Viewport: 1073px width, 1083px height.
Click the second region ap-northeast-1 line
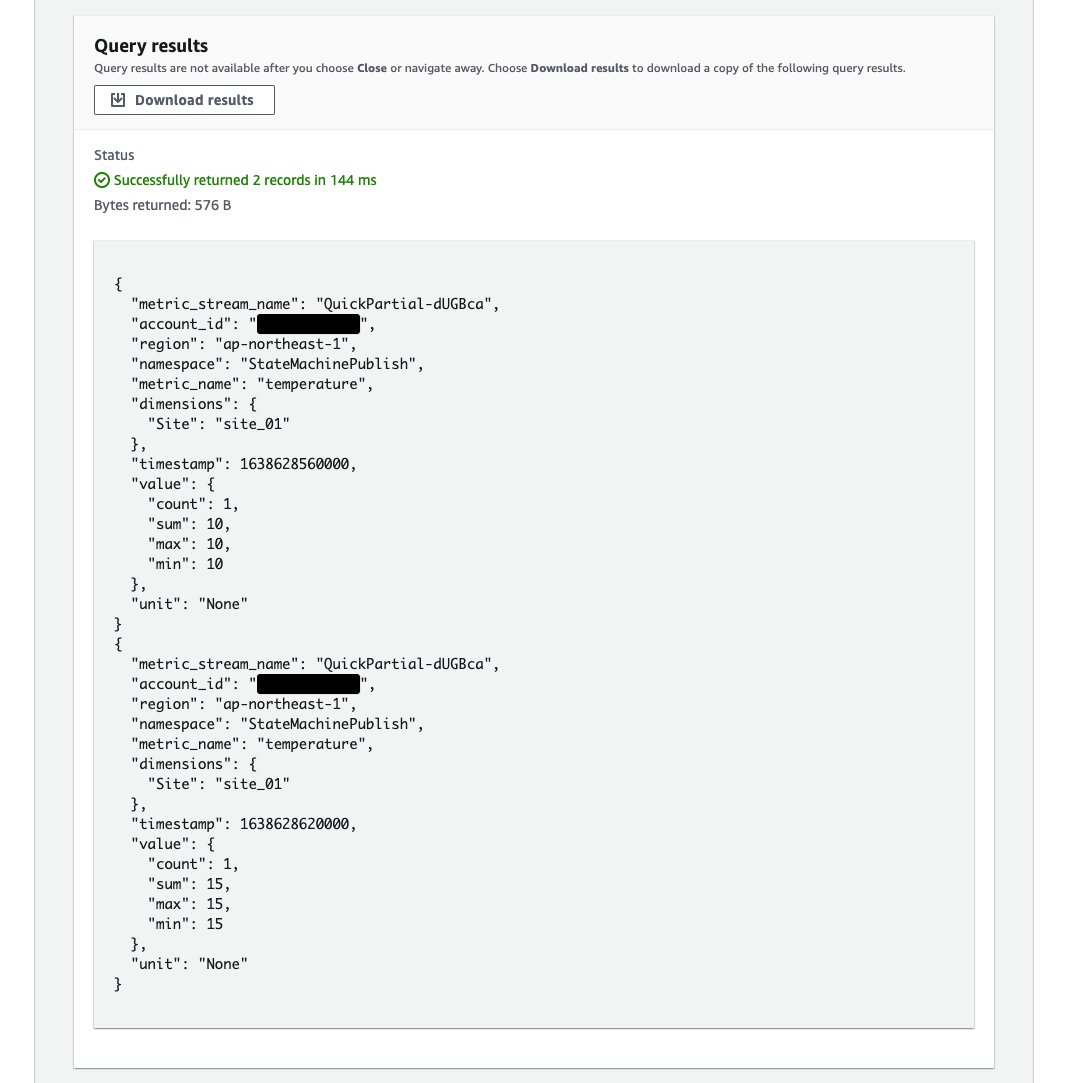(244, 704)
